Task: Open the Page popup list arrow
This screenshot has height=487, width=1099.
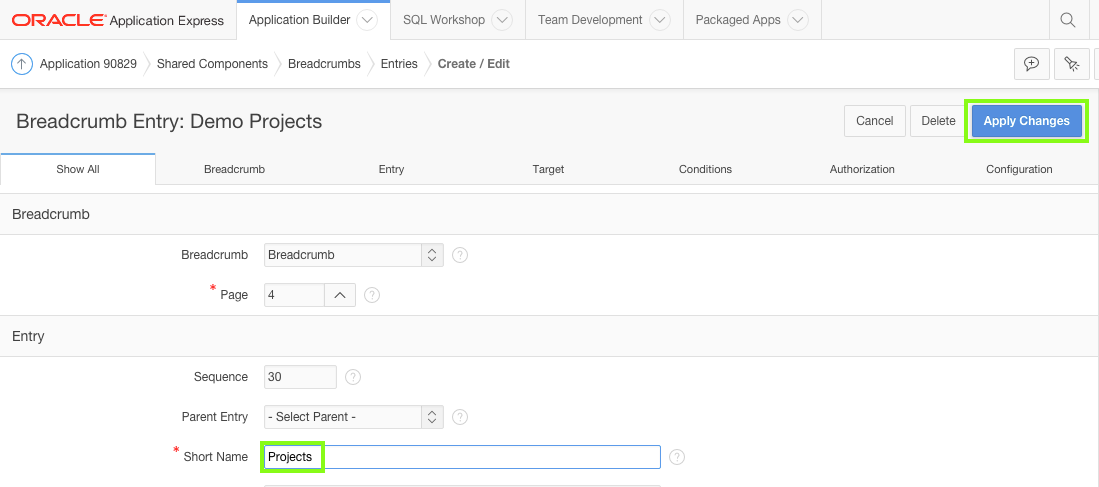Action: pos(340,295)
